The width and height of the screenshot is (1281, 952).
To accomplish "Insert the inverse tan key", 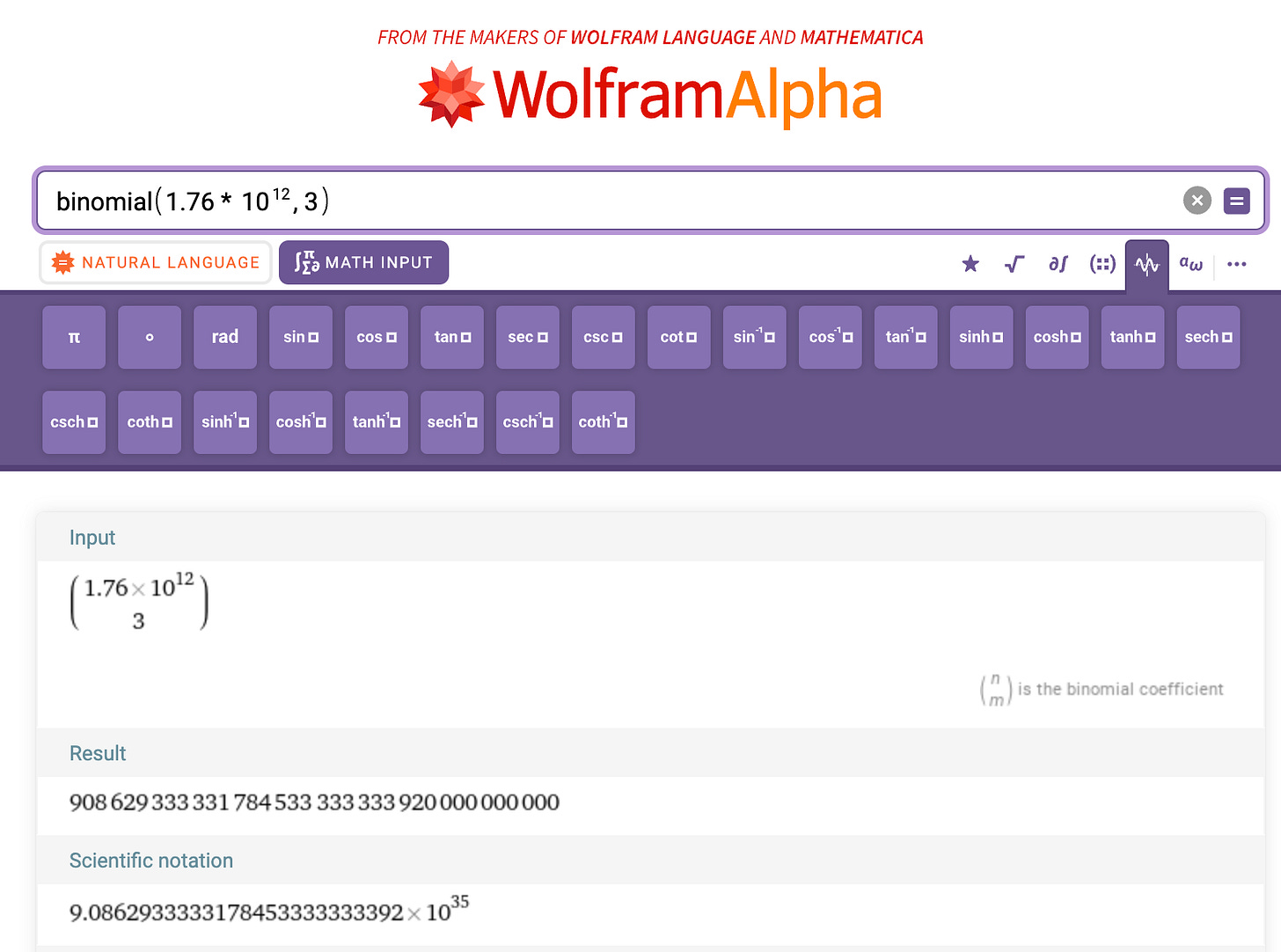I will 906,337.
